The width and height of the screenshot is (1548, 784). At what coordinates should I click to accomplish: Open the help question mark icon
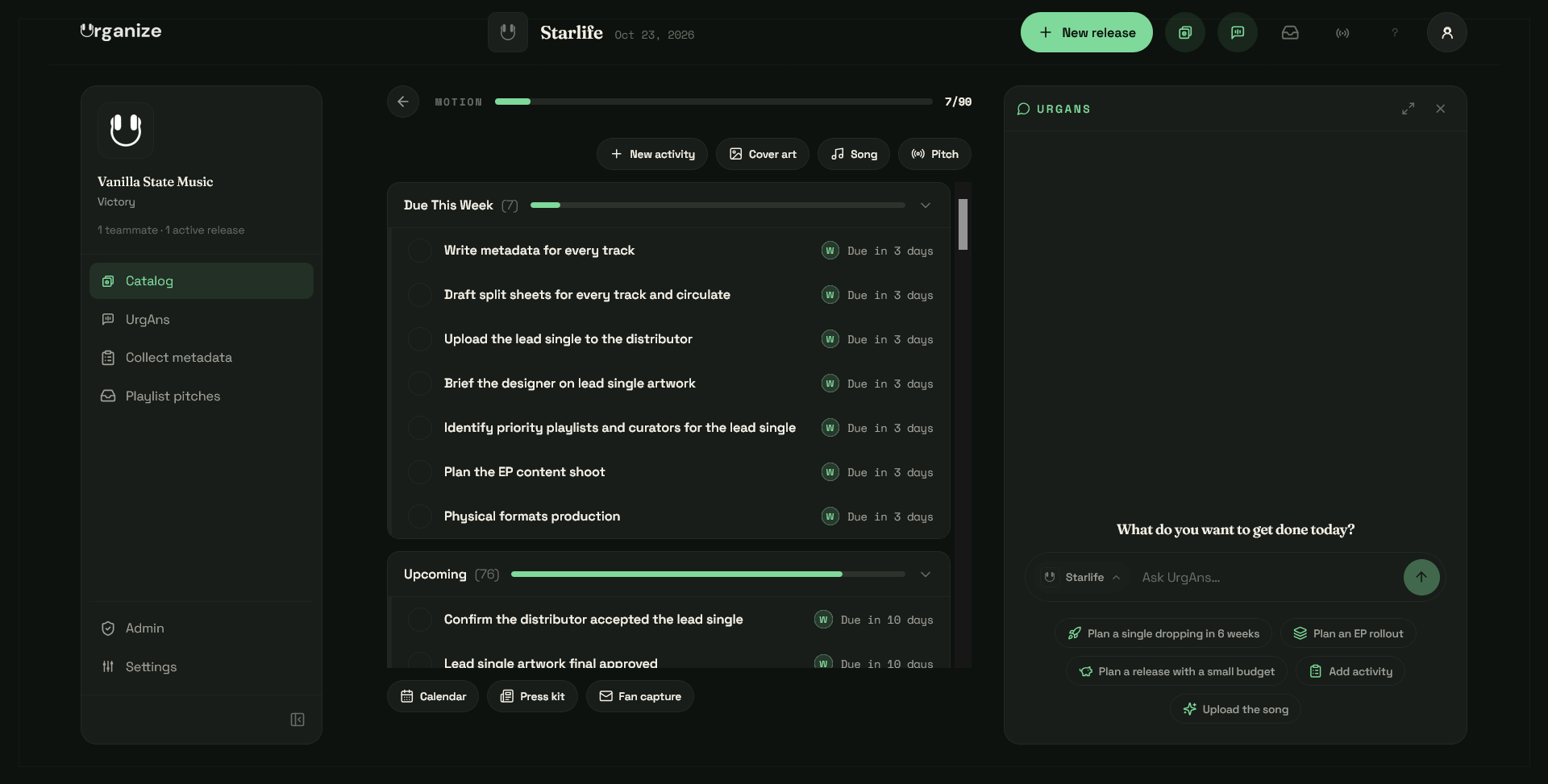1395,32
